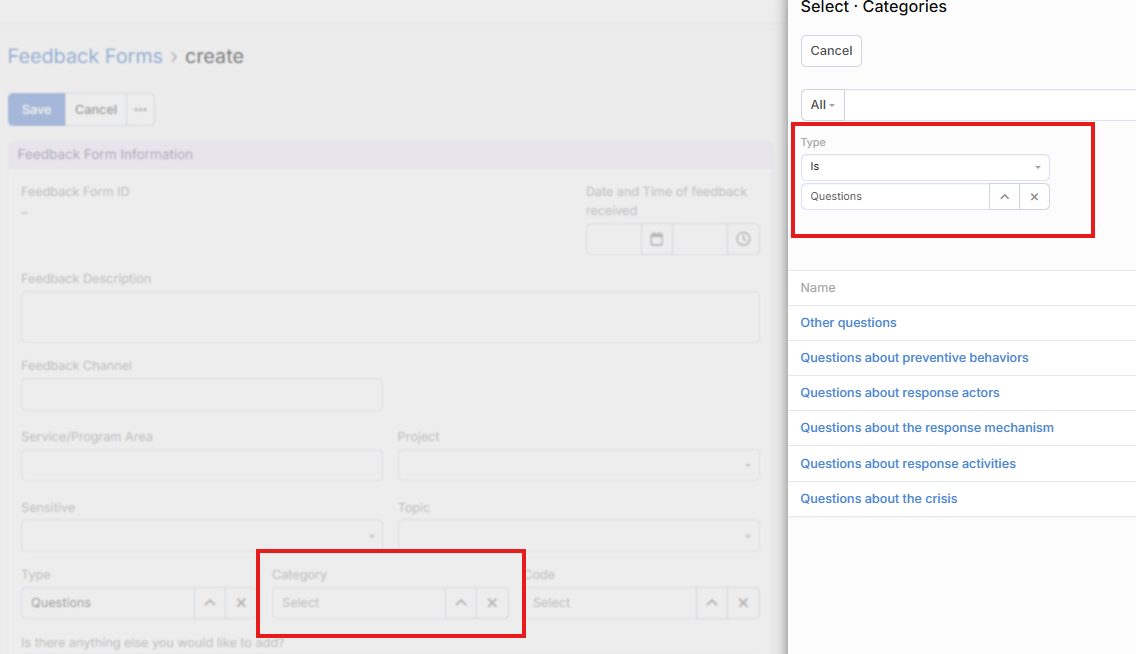
Task: Open the Project dropdown
Action: pyautogui.click(x=578, y=465)
